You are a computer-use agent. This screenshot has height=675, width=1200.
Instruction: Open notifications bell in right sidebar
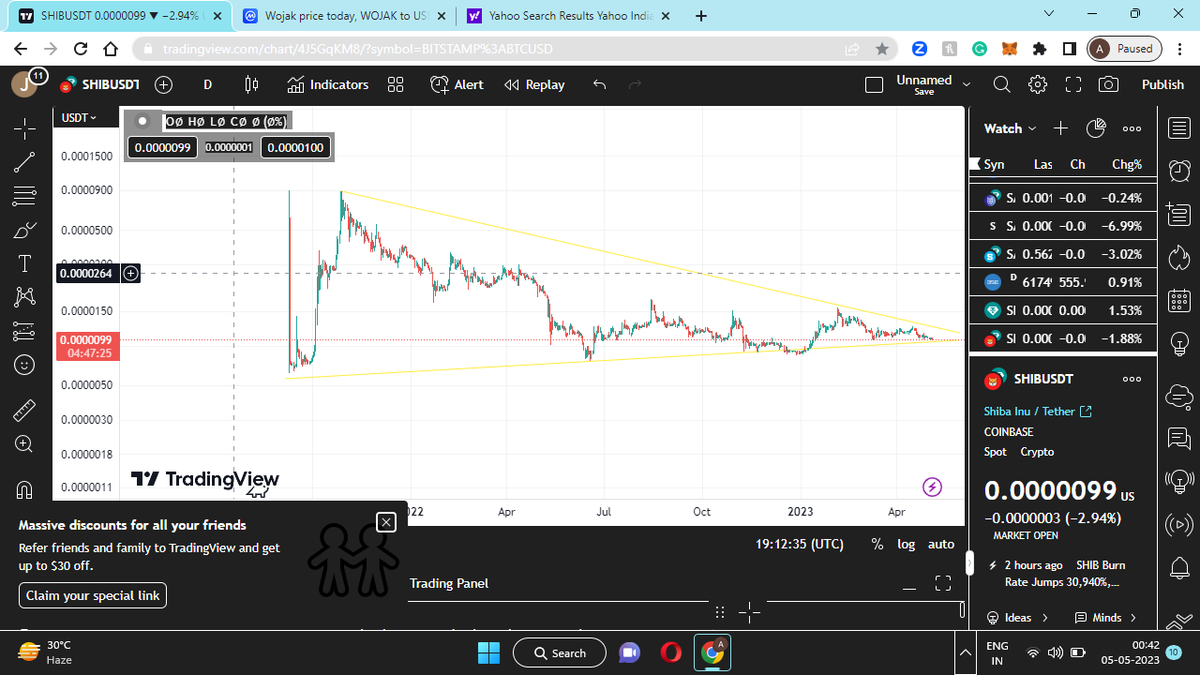pos(1178,568)
